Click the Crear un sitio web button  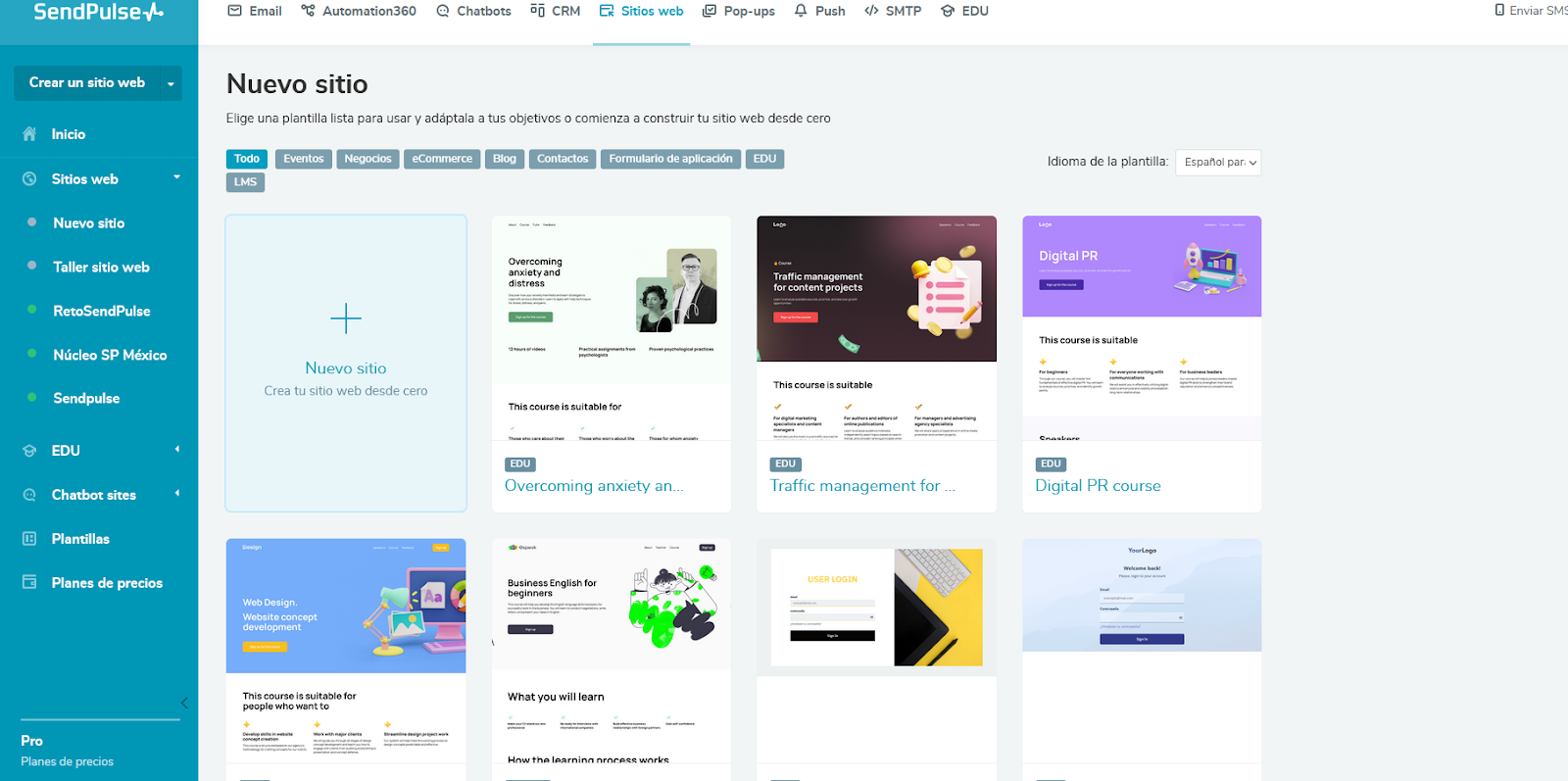(87, 83)
